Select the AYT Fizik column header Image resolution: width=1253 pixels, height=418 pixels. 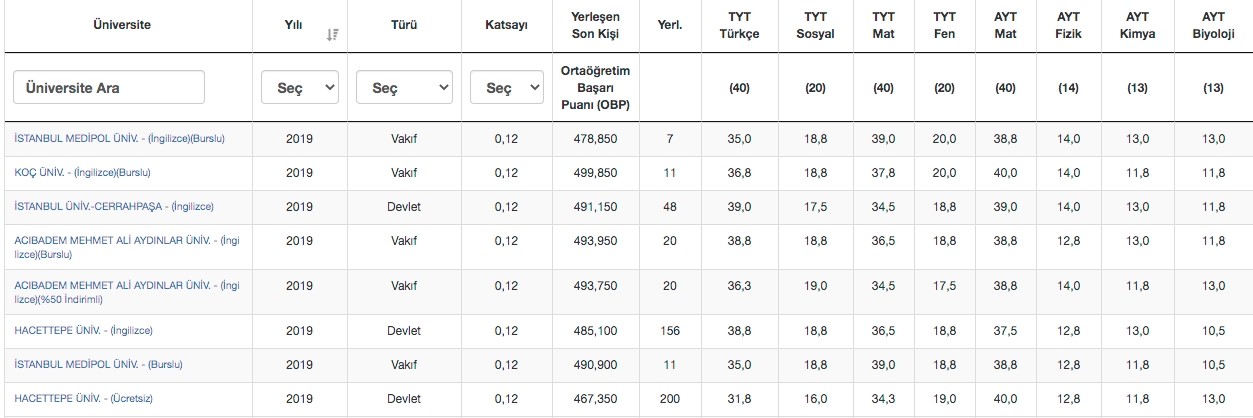click(1068, 25)
